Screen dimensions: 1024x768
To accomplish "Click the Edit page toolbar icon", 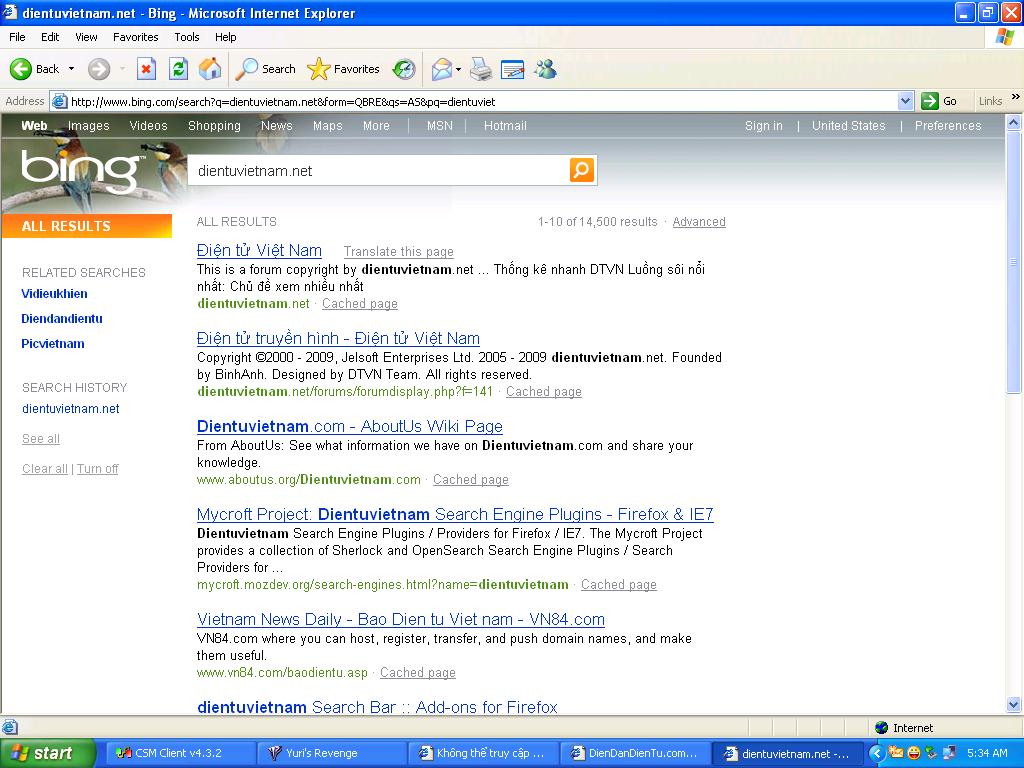I will click(513, 69).
